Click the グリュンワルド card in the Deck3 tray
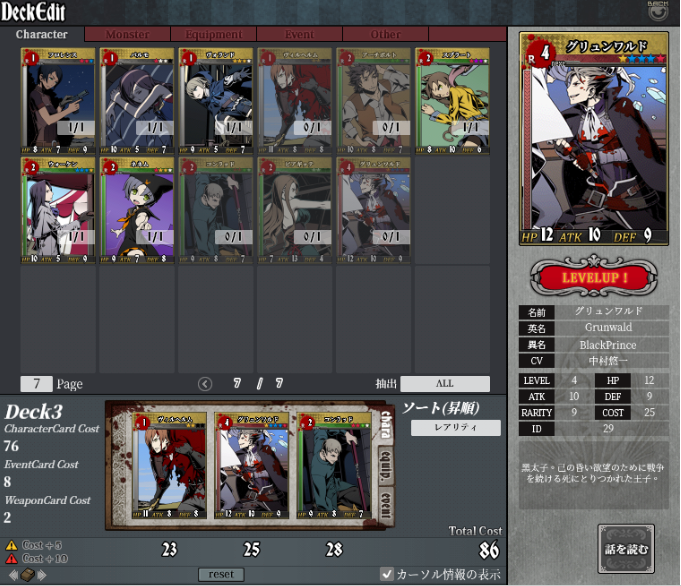This screenshot has width=681, height=586. (252, 466)
